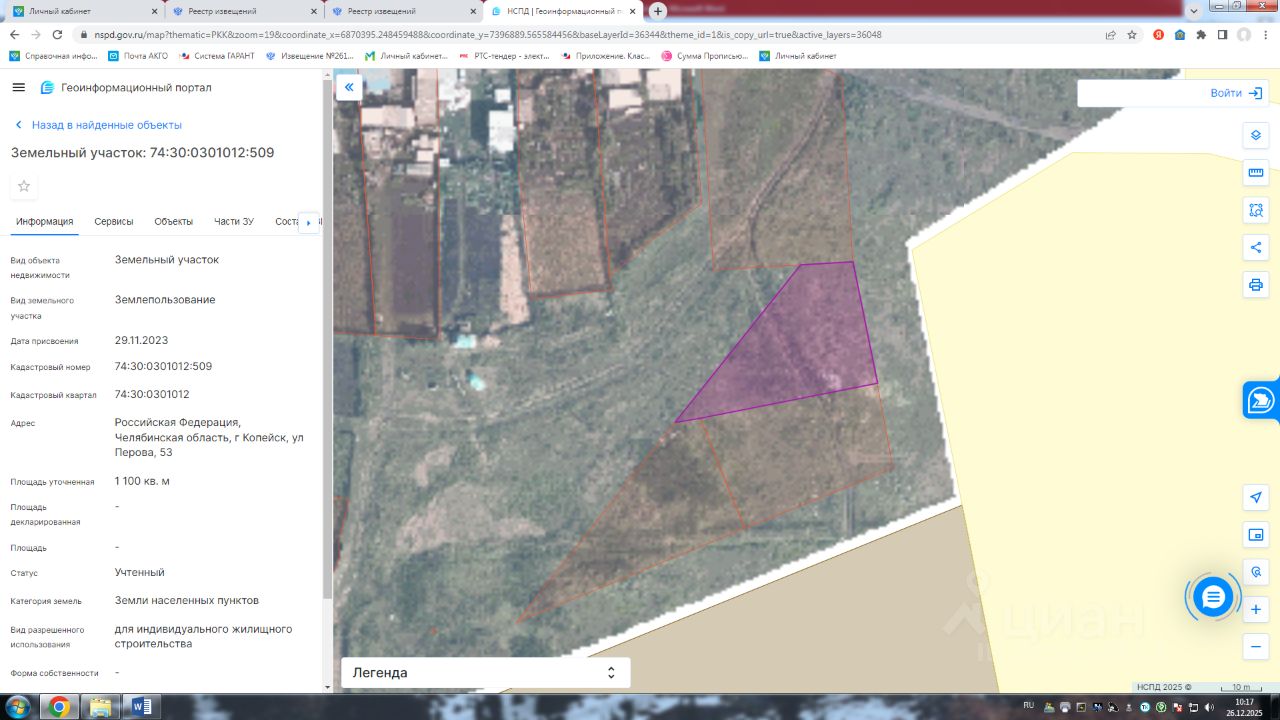Switch to the Объекты tab
Screen dimensions: 1280x720
coord(174,222)
